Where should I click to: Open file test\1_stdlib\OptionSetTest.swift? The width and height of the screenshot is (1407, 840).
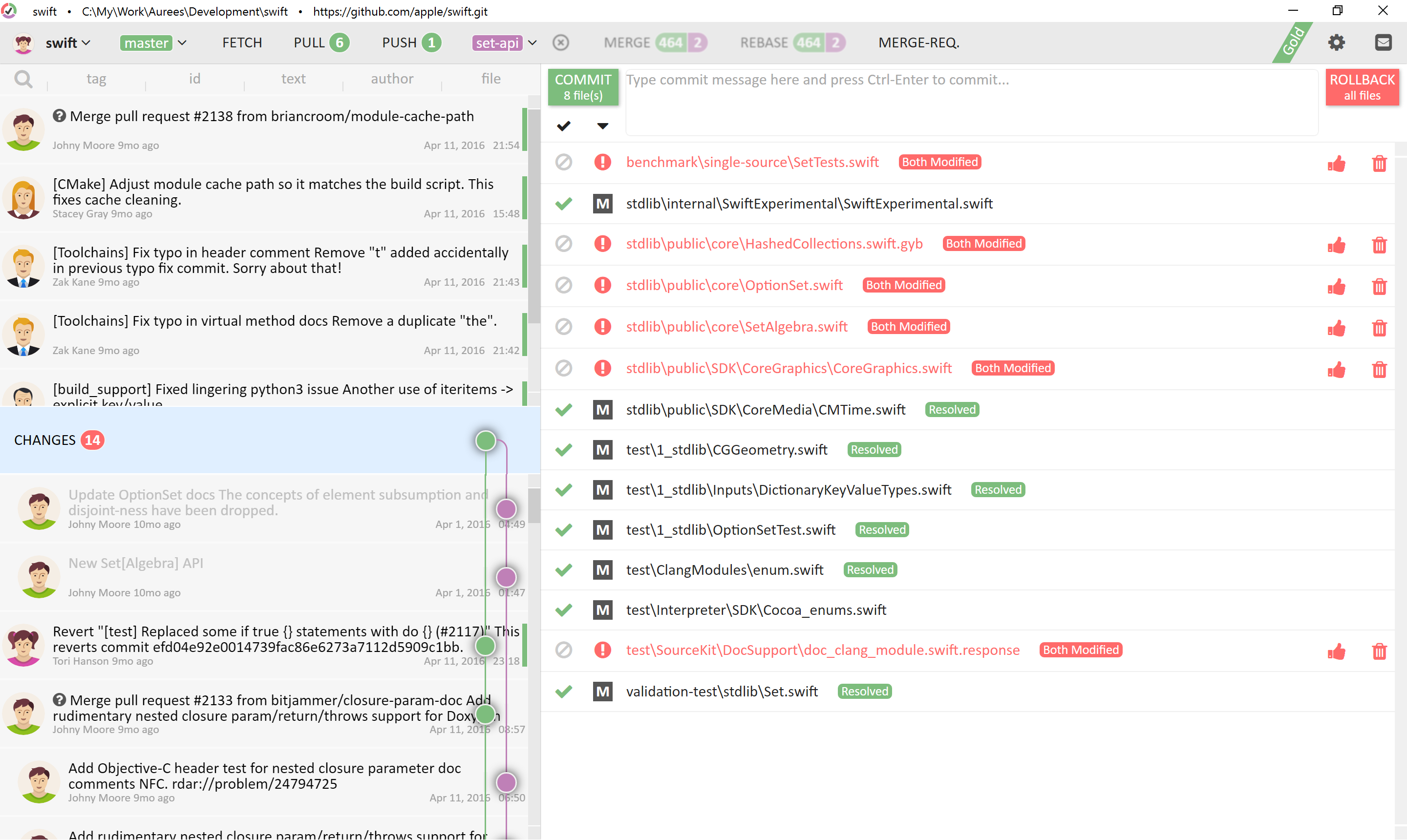pyautogui.click(x=730, y=530)
